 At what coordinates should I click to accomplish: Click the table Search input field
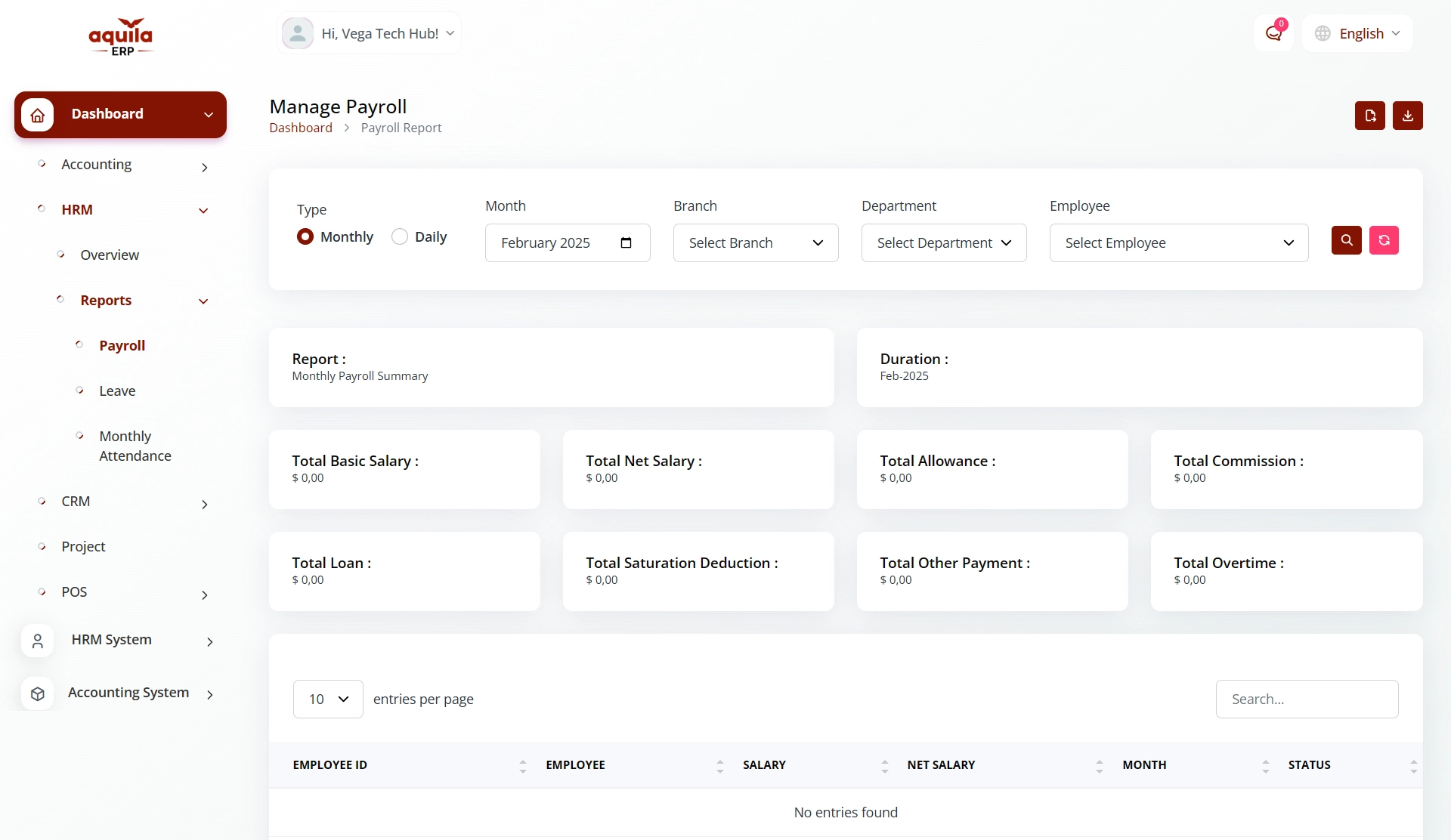(x=1307, y=699)
